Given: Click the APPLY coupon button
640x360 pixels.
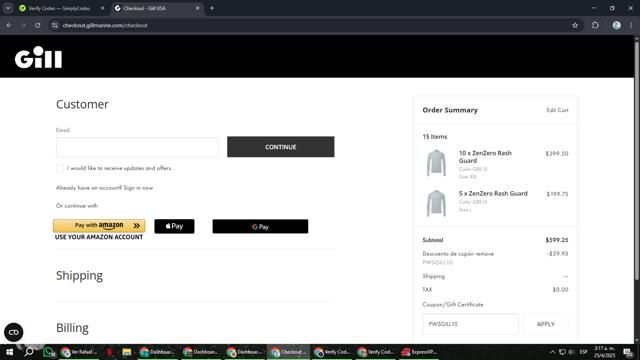Looking at the screenshot, I should click(545, 324).
